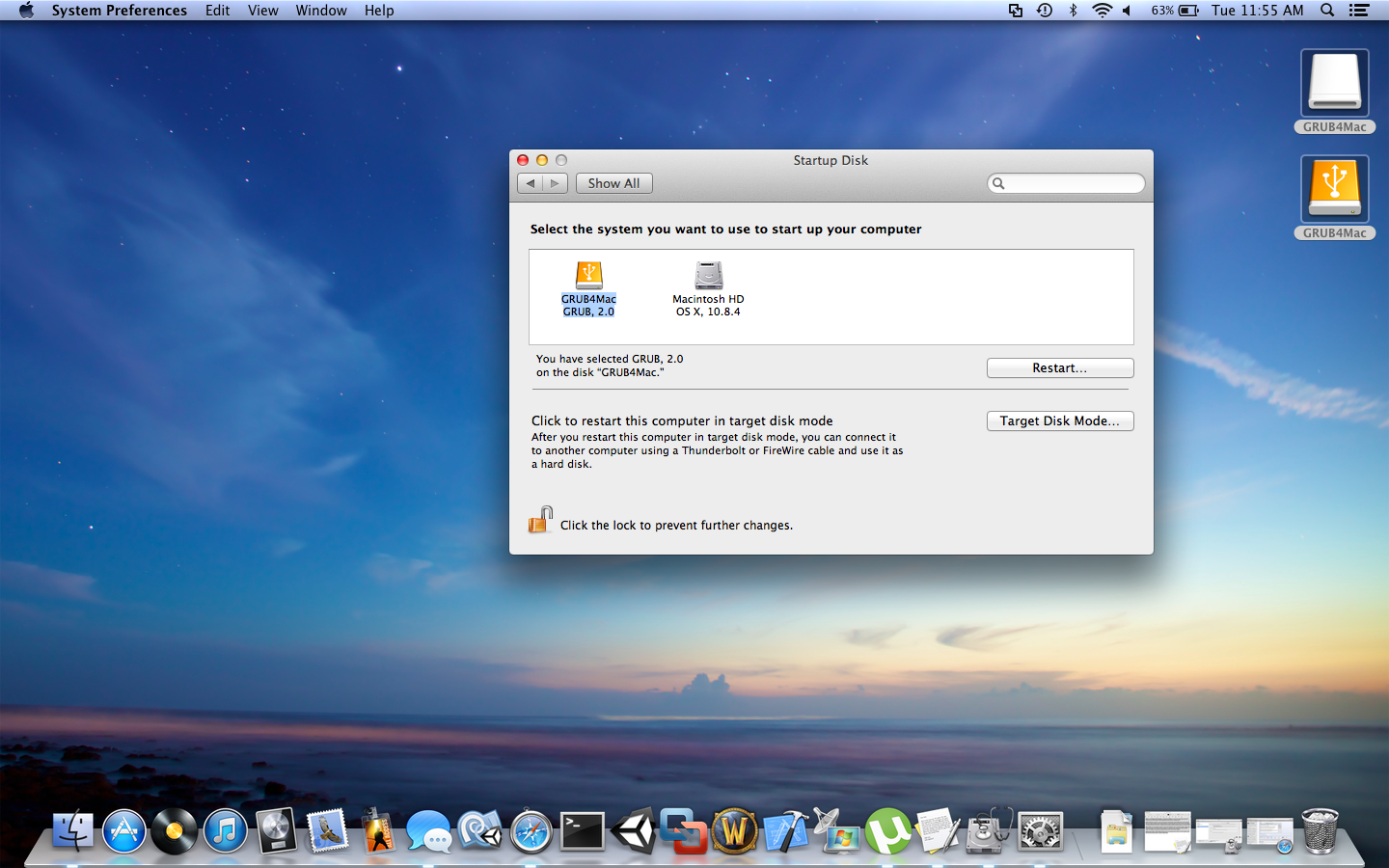Launch World of Warcraft from Dock
Viewport: 1389px width, 868px height.
point(735,830)
